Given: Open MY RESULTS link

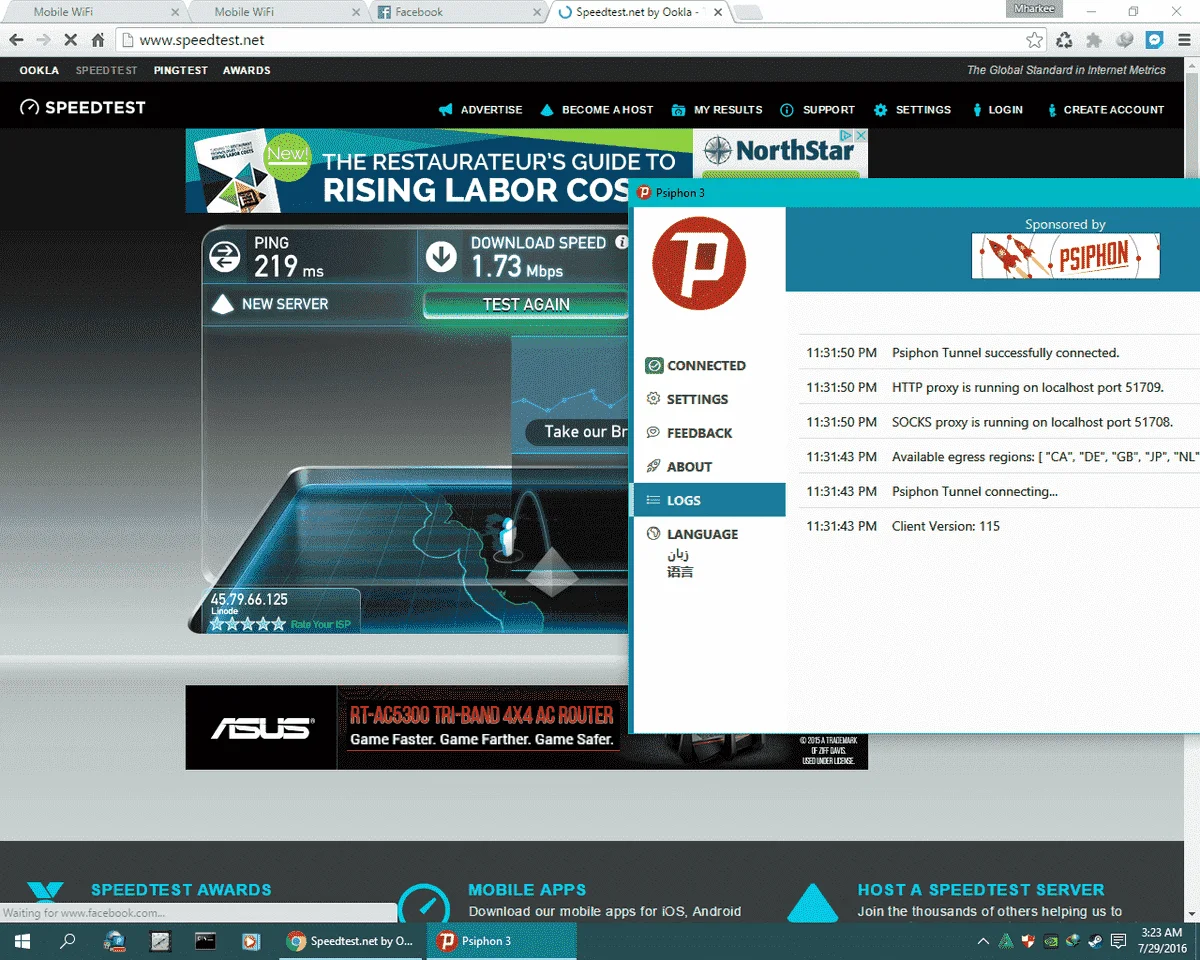Looking at the screenshot, I should click(x=717, y=110).
